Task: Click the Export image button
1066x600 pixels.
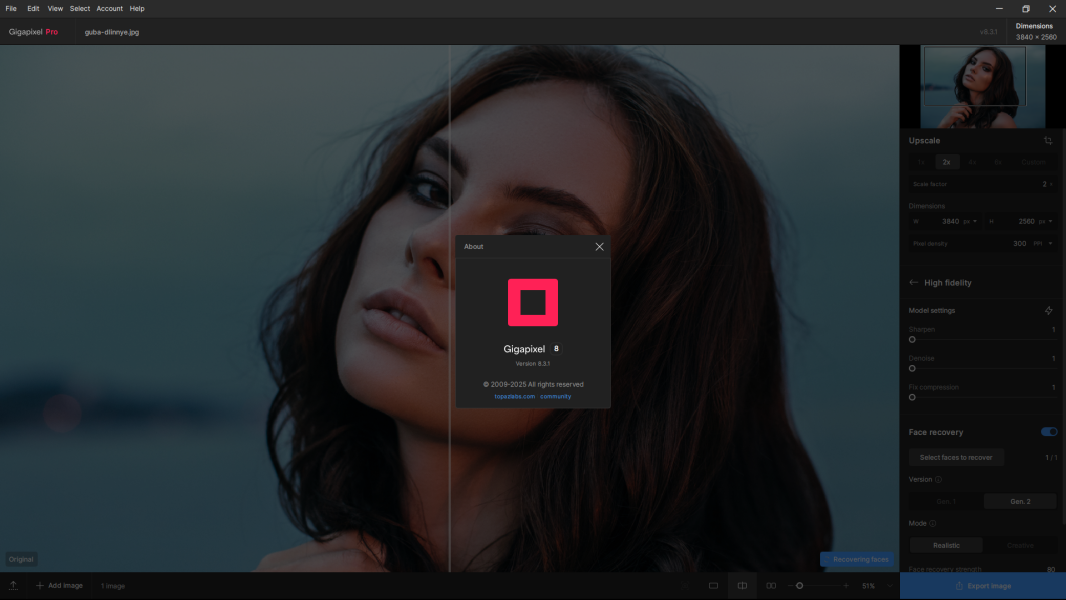Action: point(982,586)
